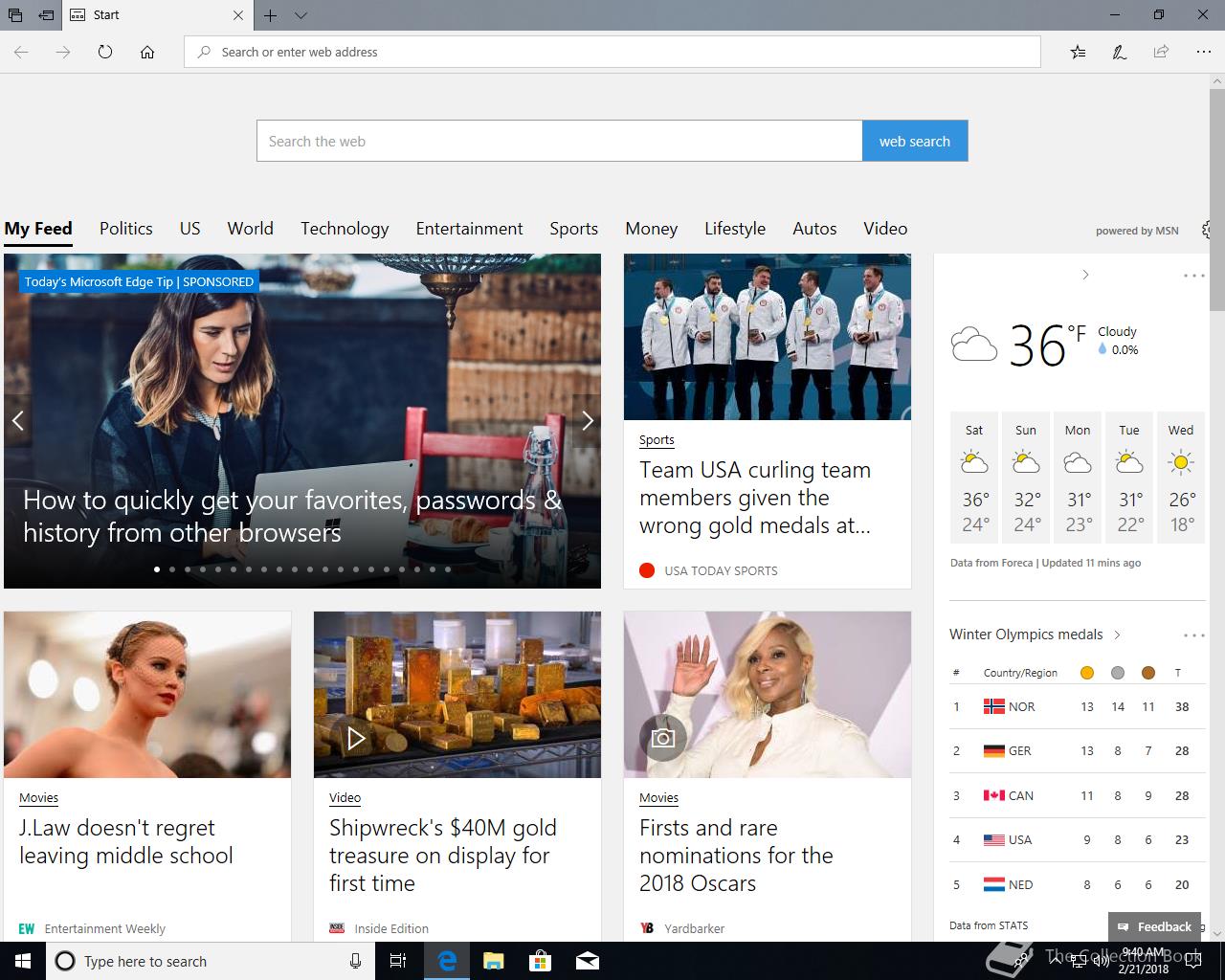Click the address bar
The height and width of the screenshot is (980, 1225).
point(612,52)
